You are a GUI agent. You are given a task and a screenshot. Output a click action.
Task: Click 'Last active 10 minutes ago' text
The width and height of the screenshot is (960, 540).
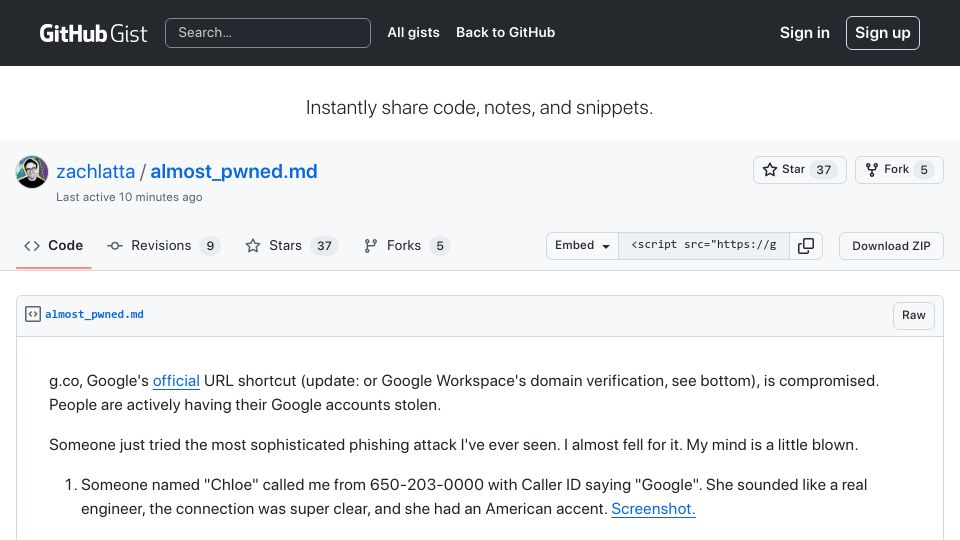pos(129,197)
